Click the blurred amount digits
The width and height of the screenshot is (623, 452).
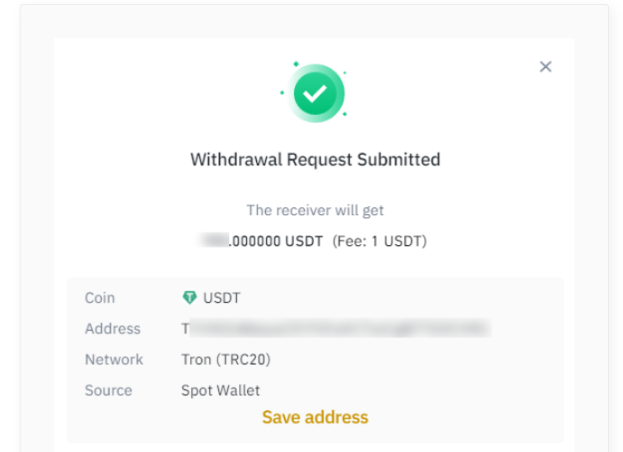pos(214,241)
